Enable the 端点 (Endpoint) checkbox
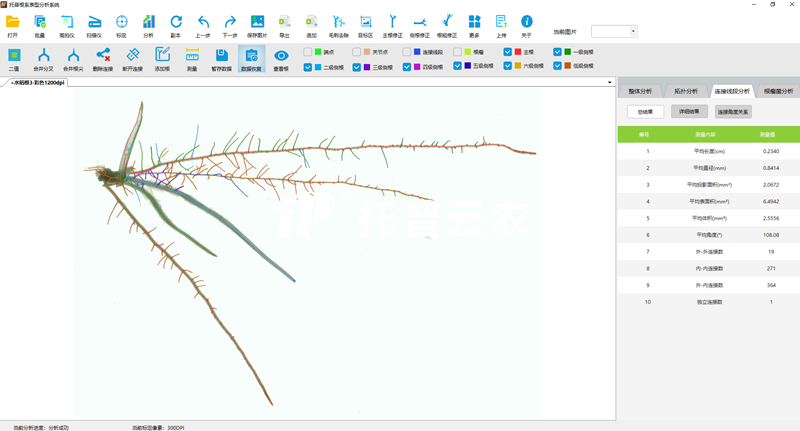 308,52
